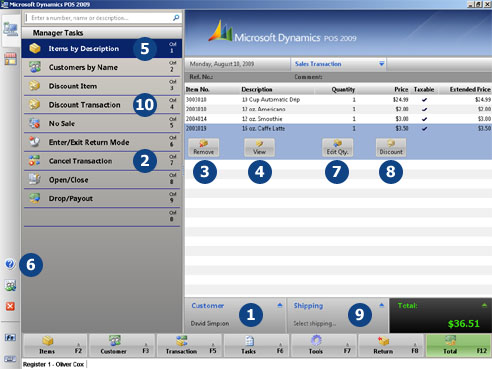Click the Return Mode icon
492x369 pixels.
(35, 142)
